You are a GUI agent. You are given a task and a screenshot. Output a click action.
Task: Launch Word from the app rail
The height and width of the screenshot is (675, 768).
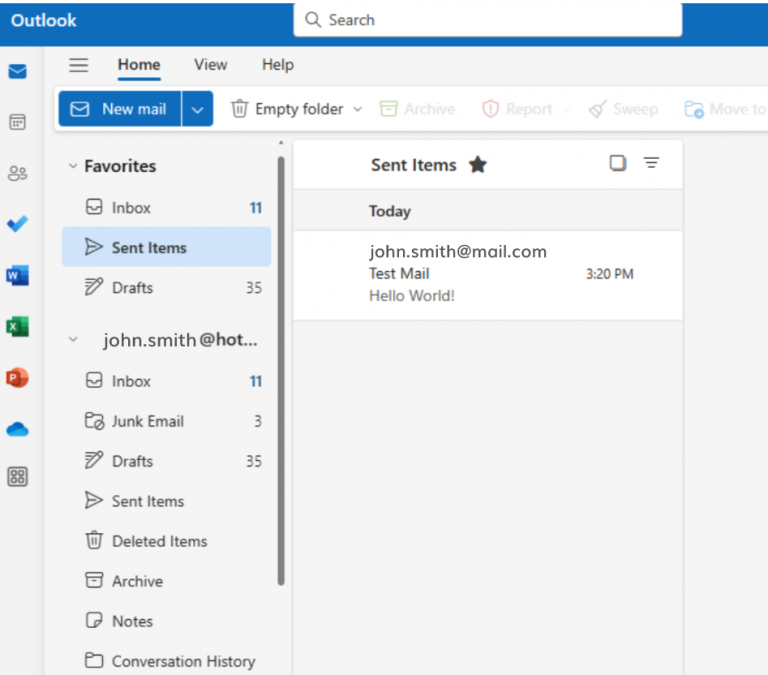tap(17, 275)
